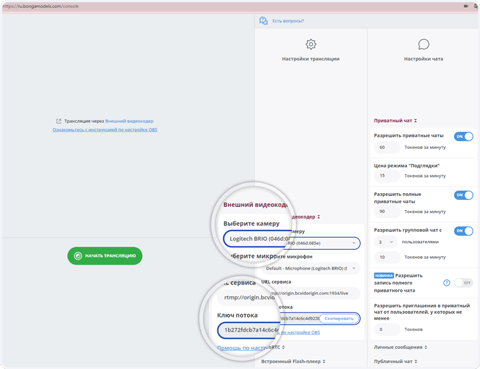Expand the Публичный чат section
The width and height of the screenshot is (480, 369).
click(395, 361)
